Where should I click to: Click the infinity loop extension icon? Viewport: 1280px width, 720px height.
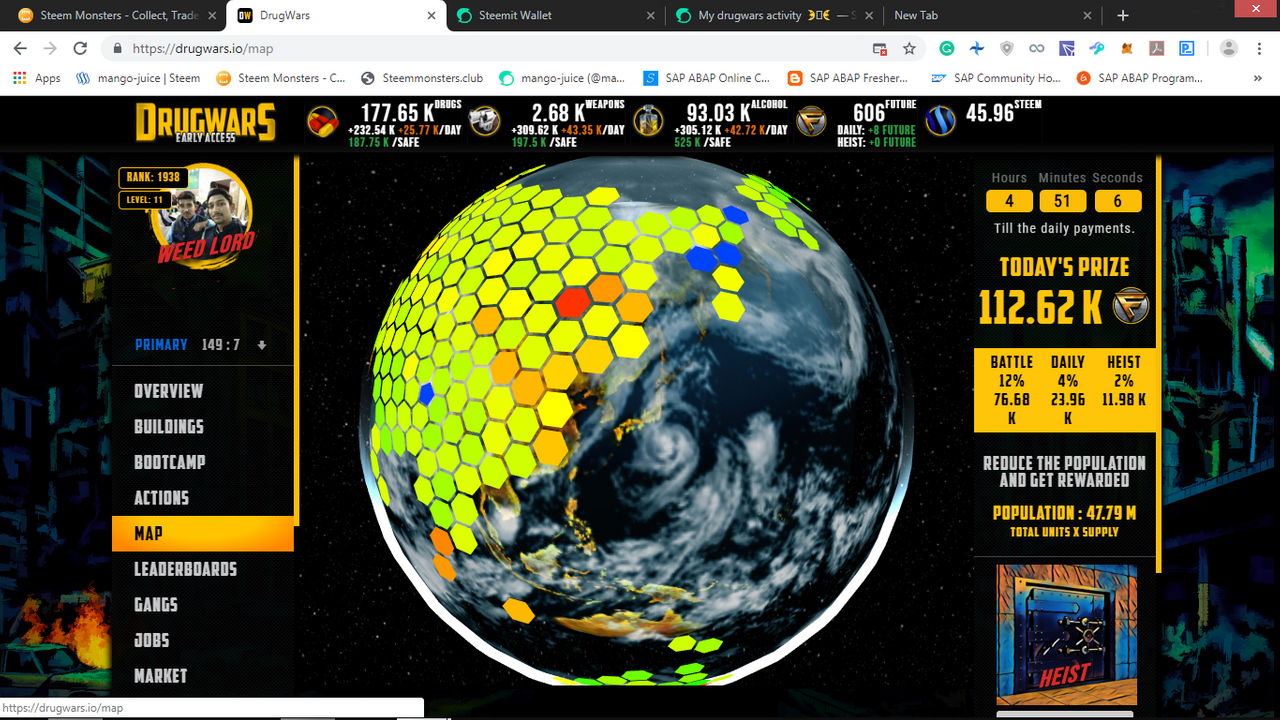pyautogui.click(x=1037, y=48)
